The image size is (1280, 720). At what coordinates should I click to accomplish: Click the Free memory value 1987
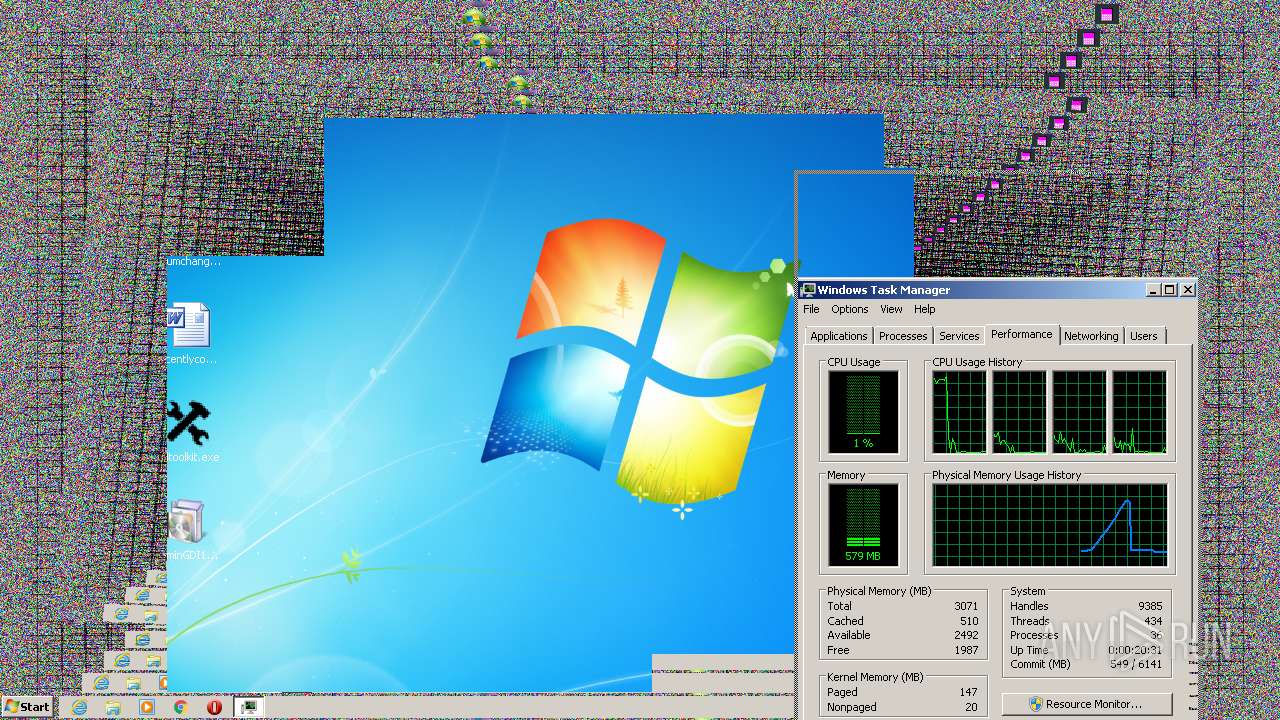click(965, 650)
